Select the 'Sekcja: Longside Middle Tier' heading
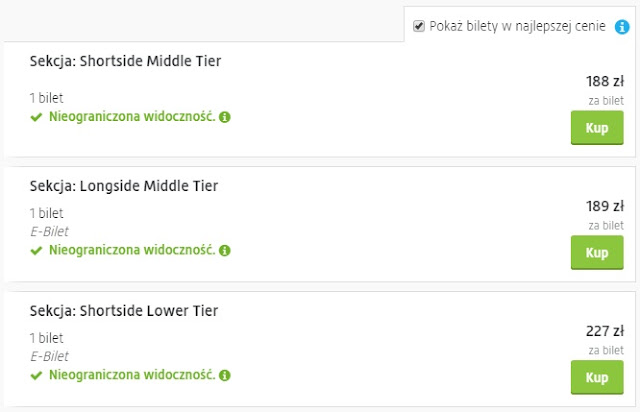Viewport: 640px width, 412px height. point(123,186)
